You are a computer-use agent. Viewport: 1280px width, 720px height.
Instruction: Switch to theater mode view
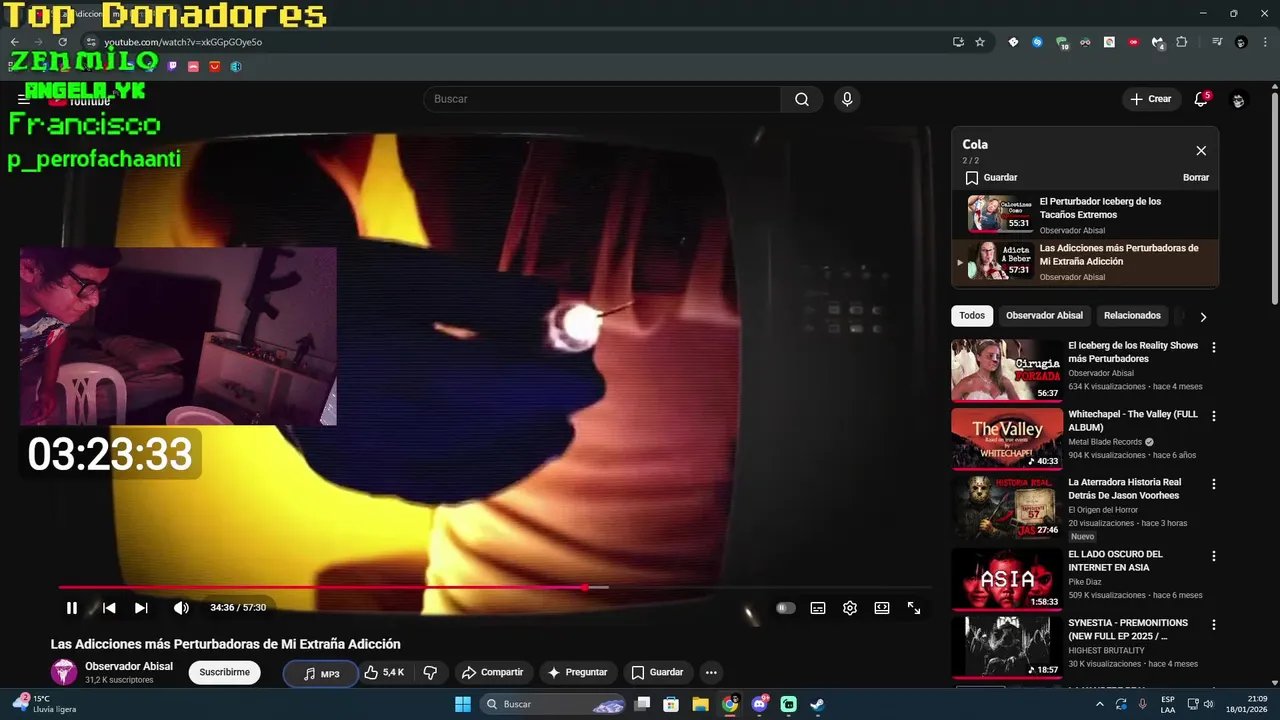pos(882,608)
